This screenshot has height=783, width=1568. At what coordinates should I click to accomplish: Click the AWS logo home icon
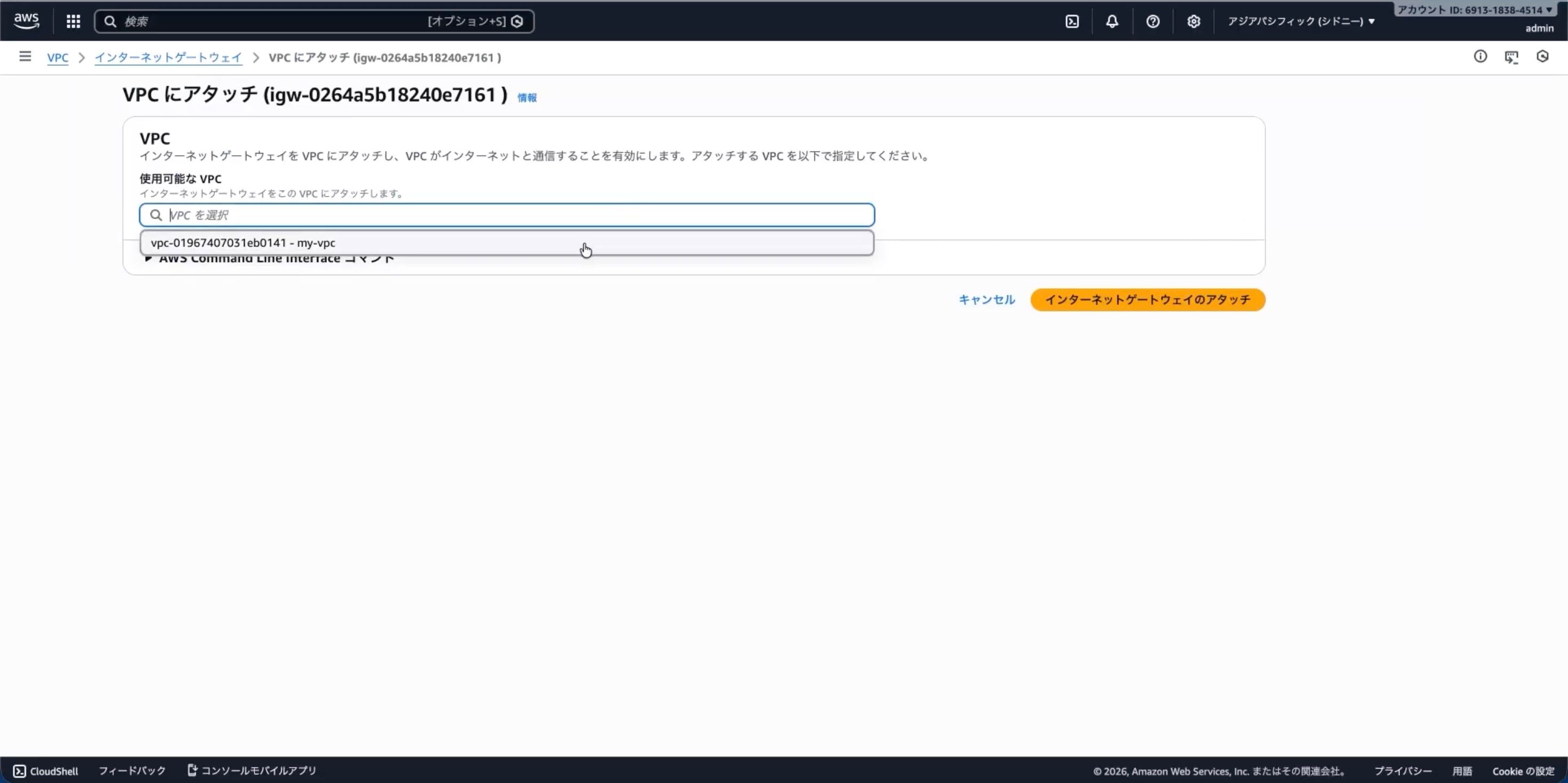tap(26, 21)
